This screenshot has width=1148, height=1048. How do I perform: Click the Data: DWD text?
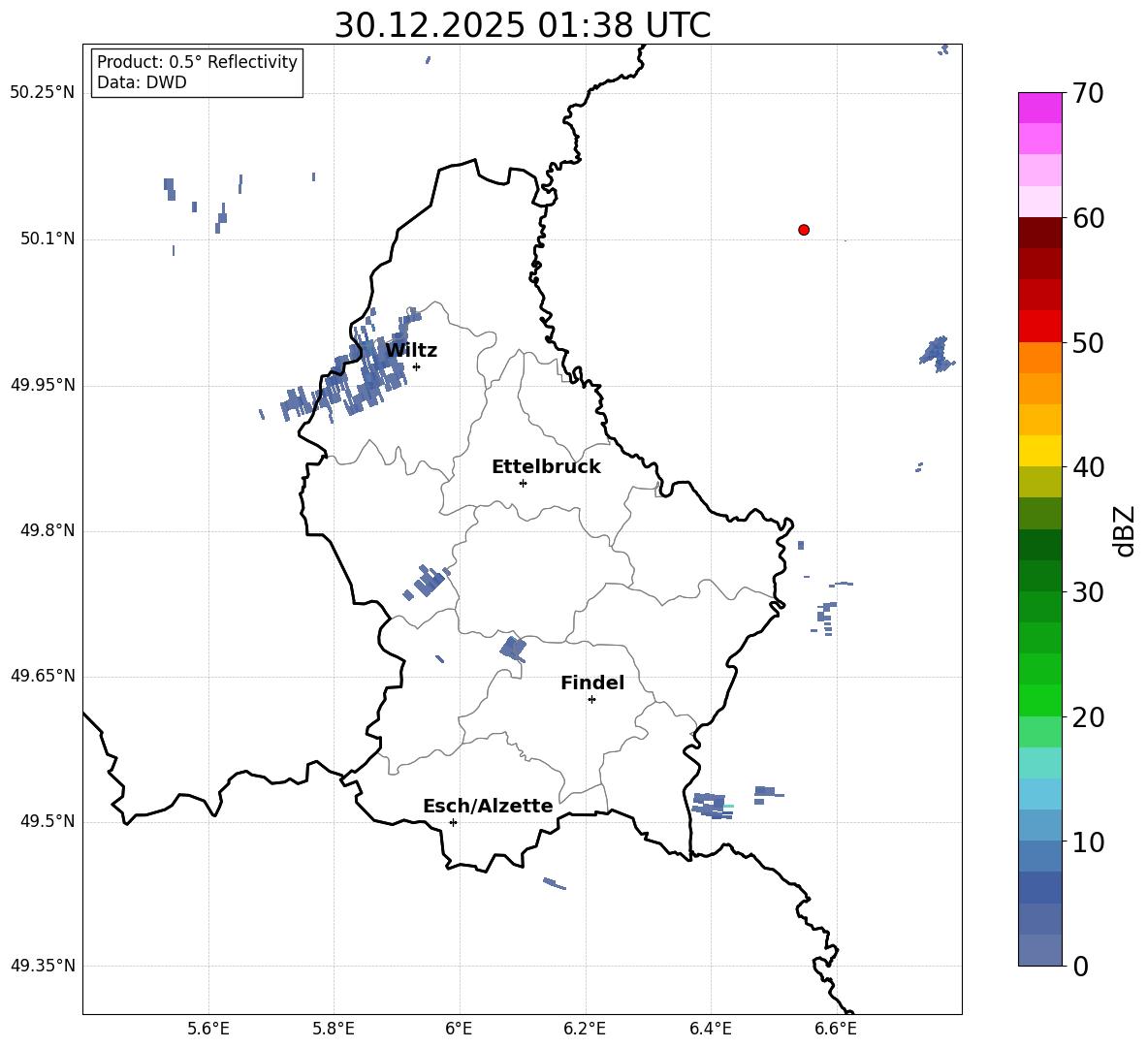[142, 82]
